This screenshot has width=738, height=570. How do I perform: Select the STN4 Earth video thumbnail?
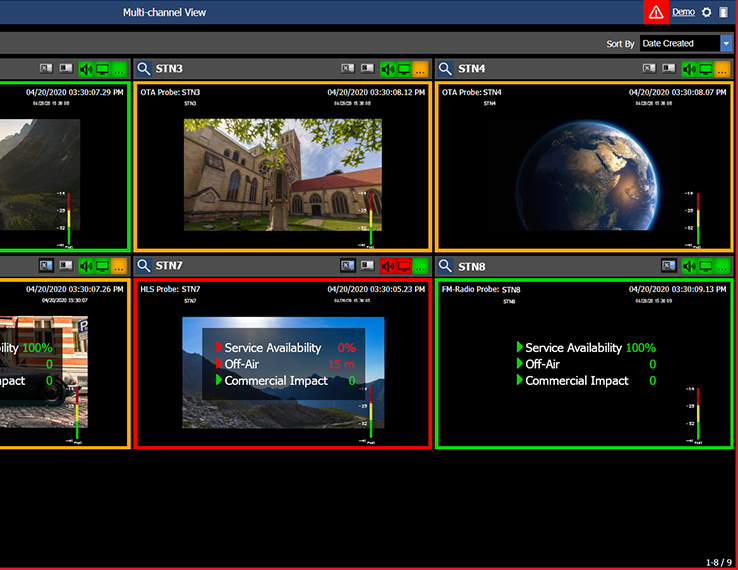click(586, 175)
